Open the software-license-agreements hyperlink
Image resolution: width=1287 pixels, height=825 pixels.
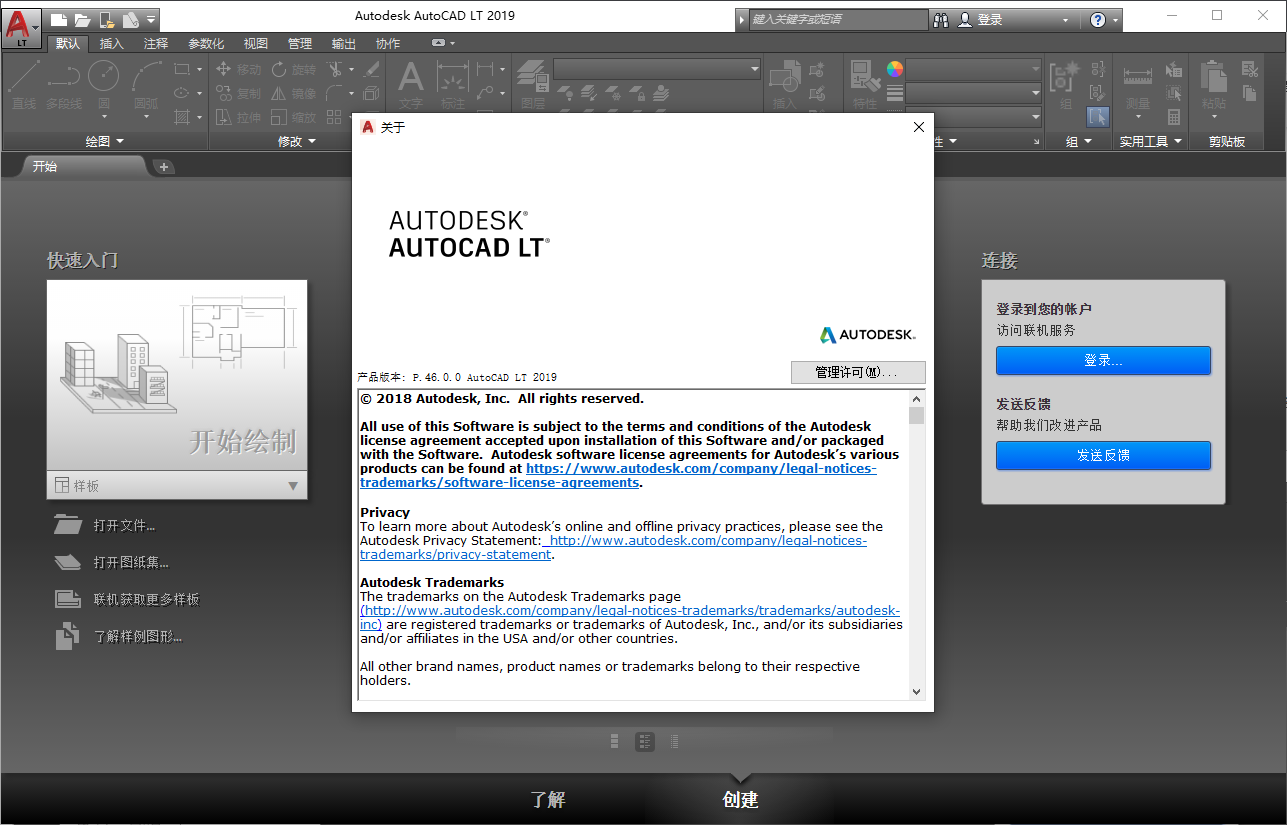pyautogui.click(x=701, y=468)
